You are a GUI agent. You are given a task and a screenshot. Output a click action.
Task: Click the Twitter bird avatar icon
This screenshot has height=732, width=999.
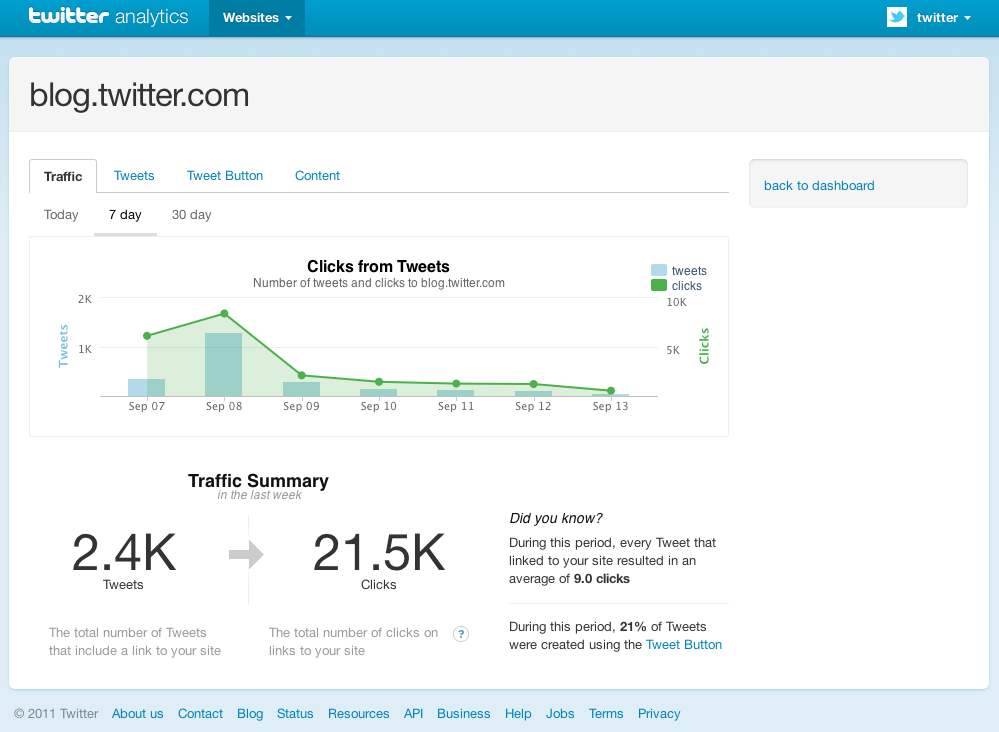(x=897, y=17)
